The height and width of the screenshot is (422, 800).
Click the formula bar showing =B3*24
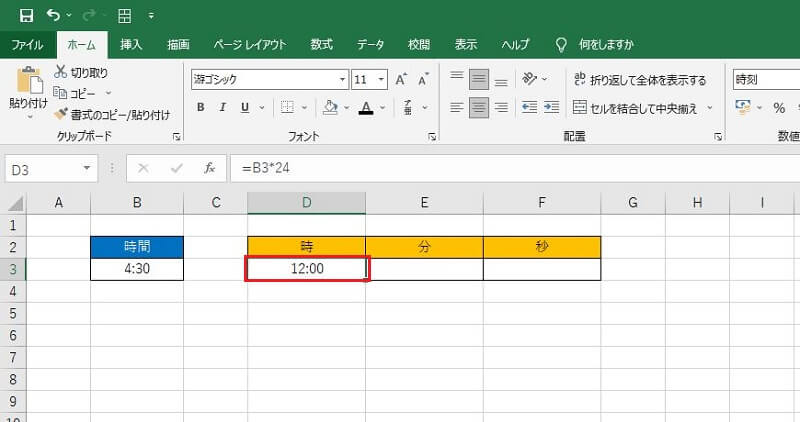(515, 168)
